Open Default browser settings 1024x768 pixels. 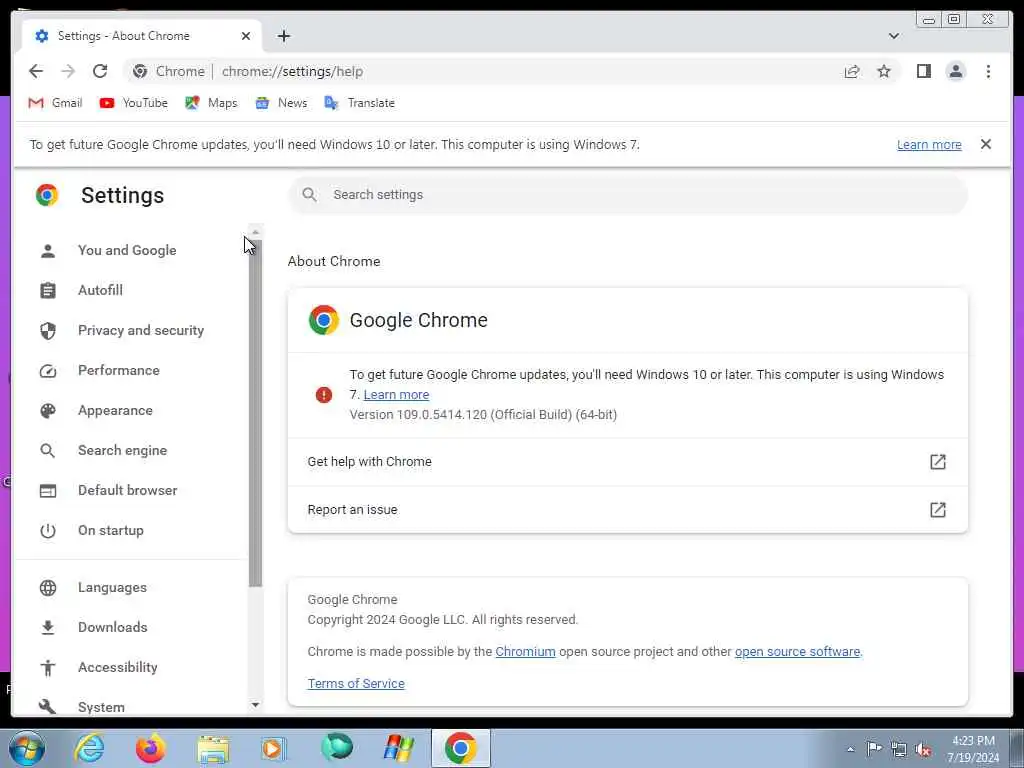[128, 490]
